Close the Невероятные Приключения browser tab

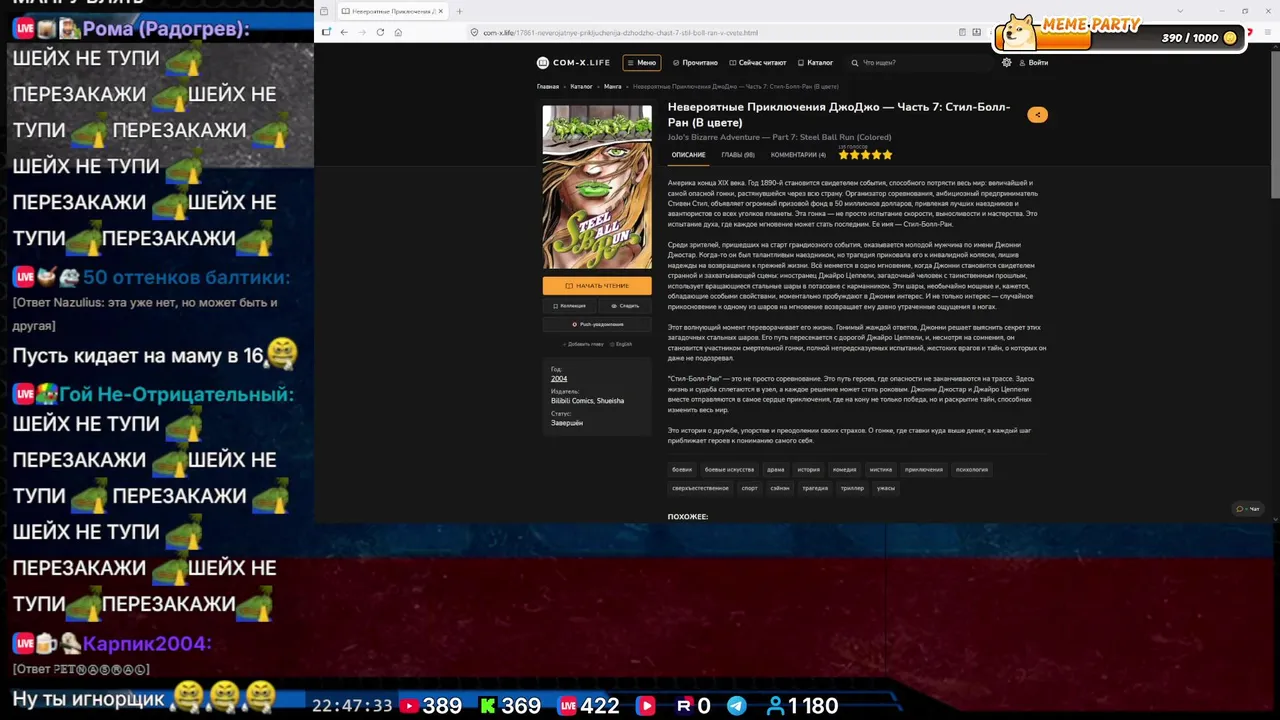pyautogui.click(x=443, y=11)
